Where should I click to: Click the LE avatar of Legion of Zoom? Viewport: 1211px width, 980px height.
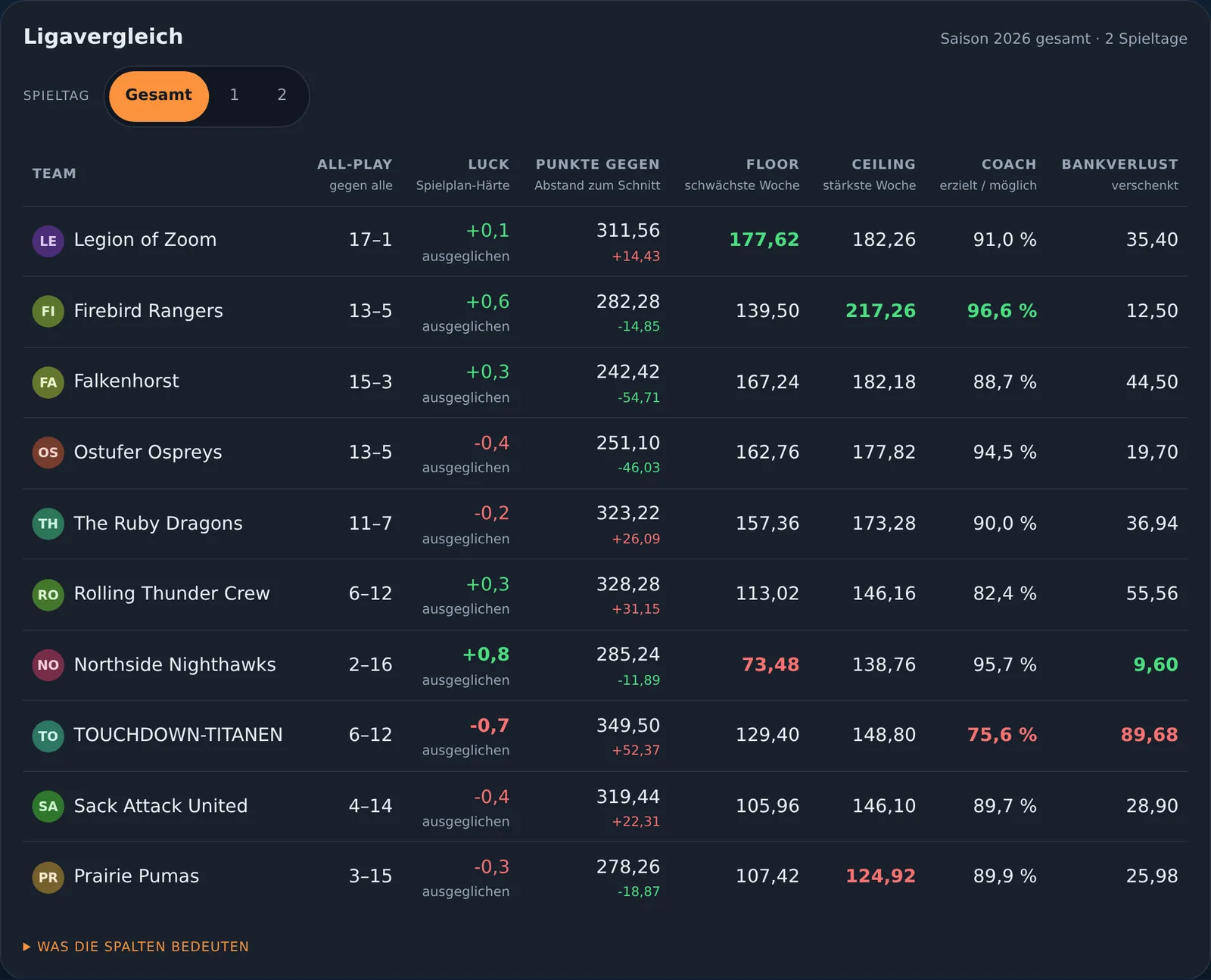48,241
